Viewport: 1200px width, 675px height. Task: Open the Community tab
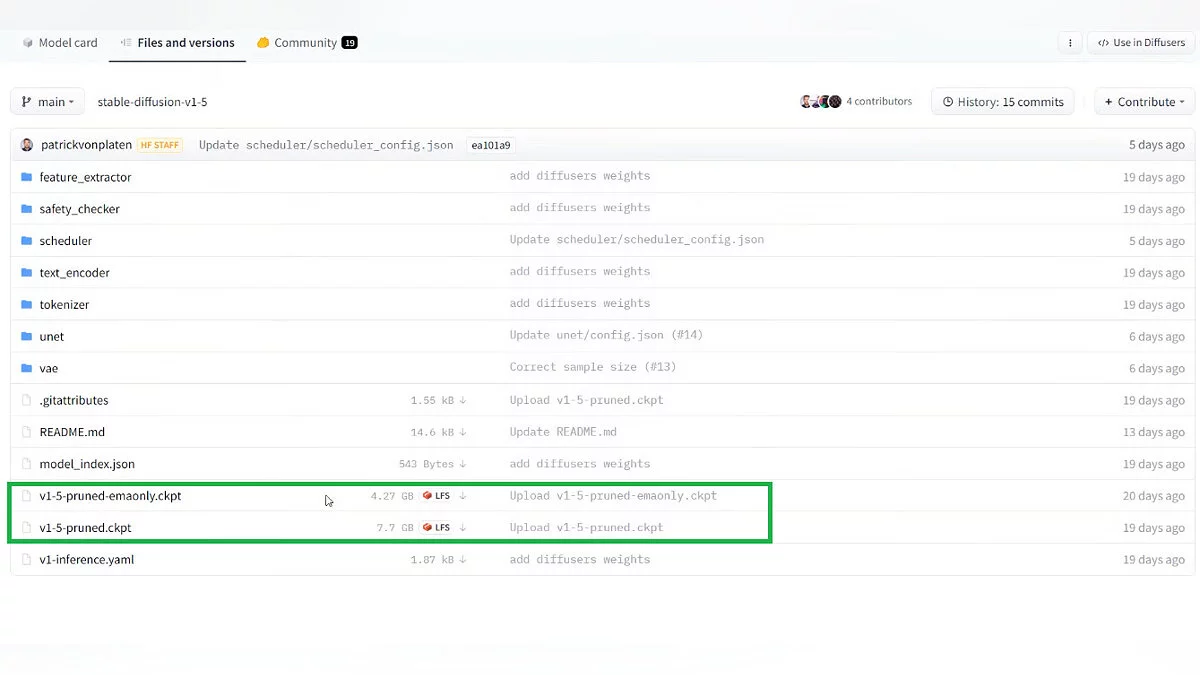pyautogui.click(x=306, y=43)
